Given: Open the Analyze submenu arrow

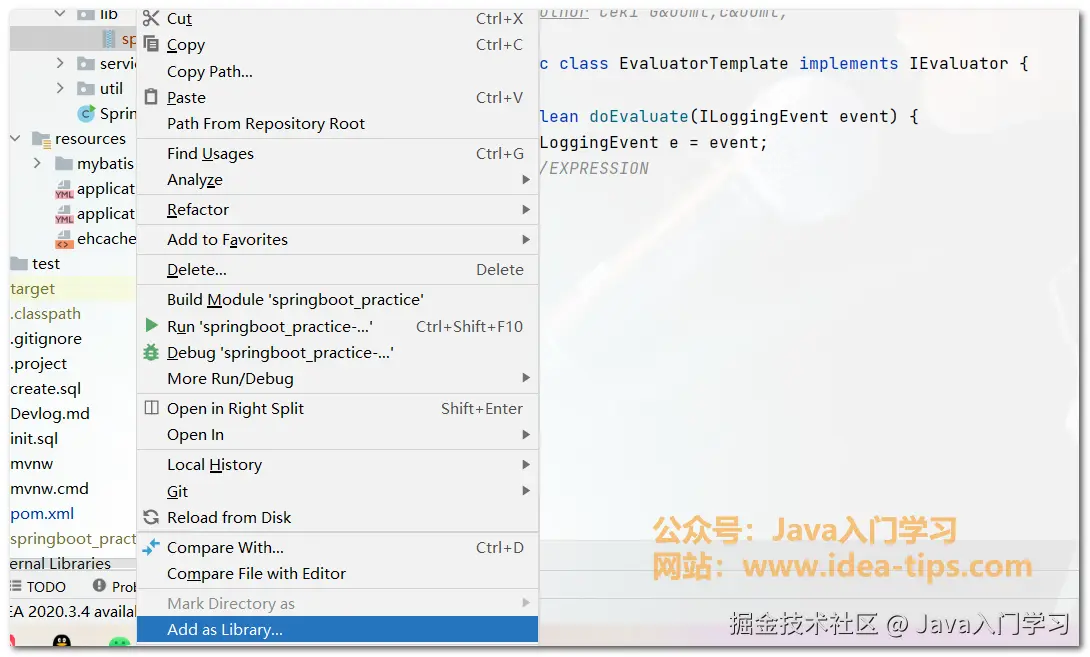Looking at the screenshot, I should pos(526,179).
